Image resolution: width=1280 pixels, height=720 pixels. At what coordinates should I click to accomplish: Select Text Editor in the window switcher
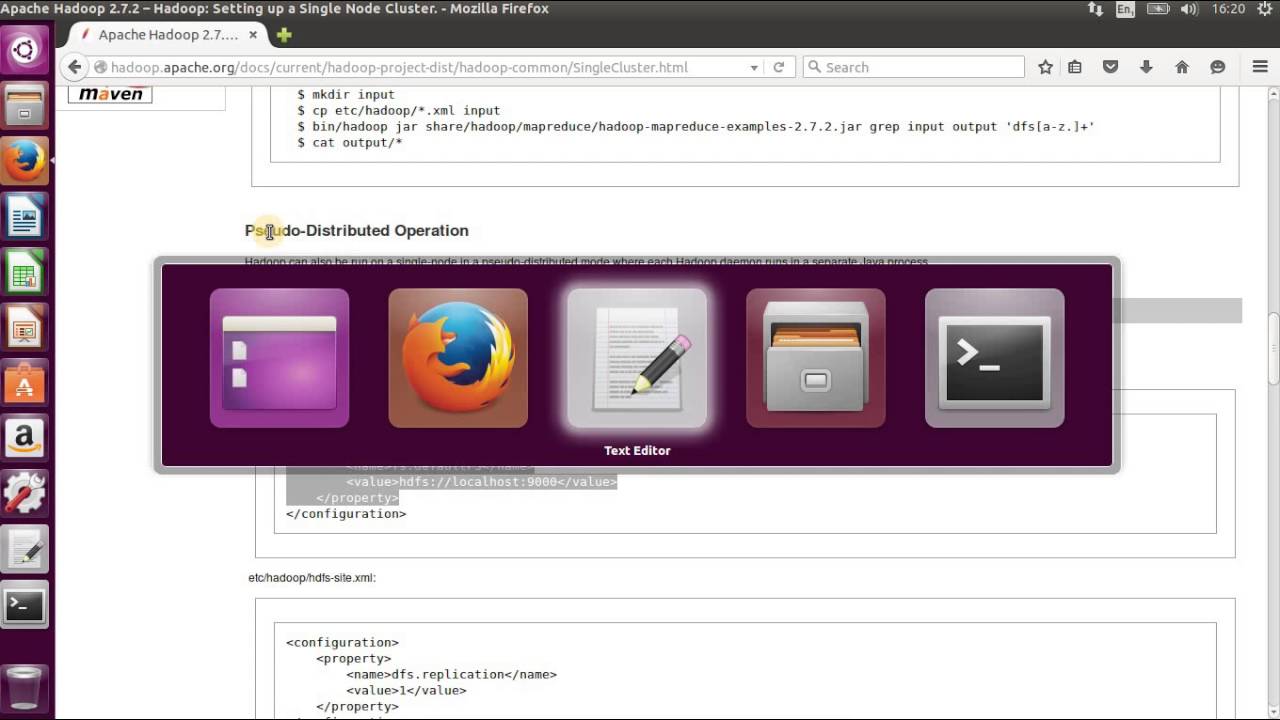tap(637, 358)
